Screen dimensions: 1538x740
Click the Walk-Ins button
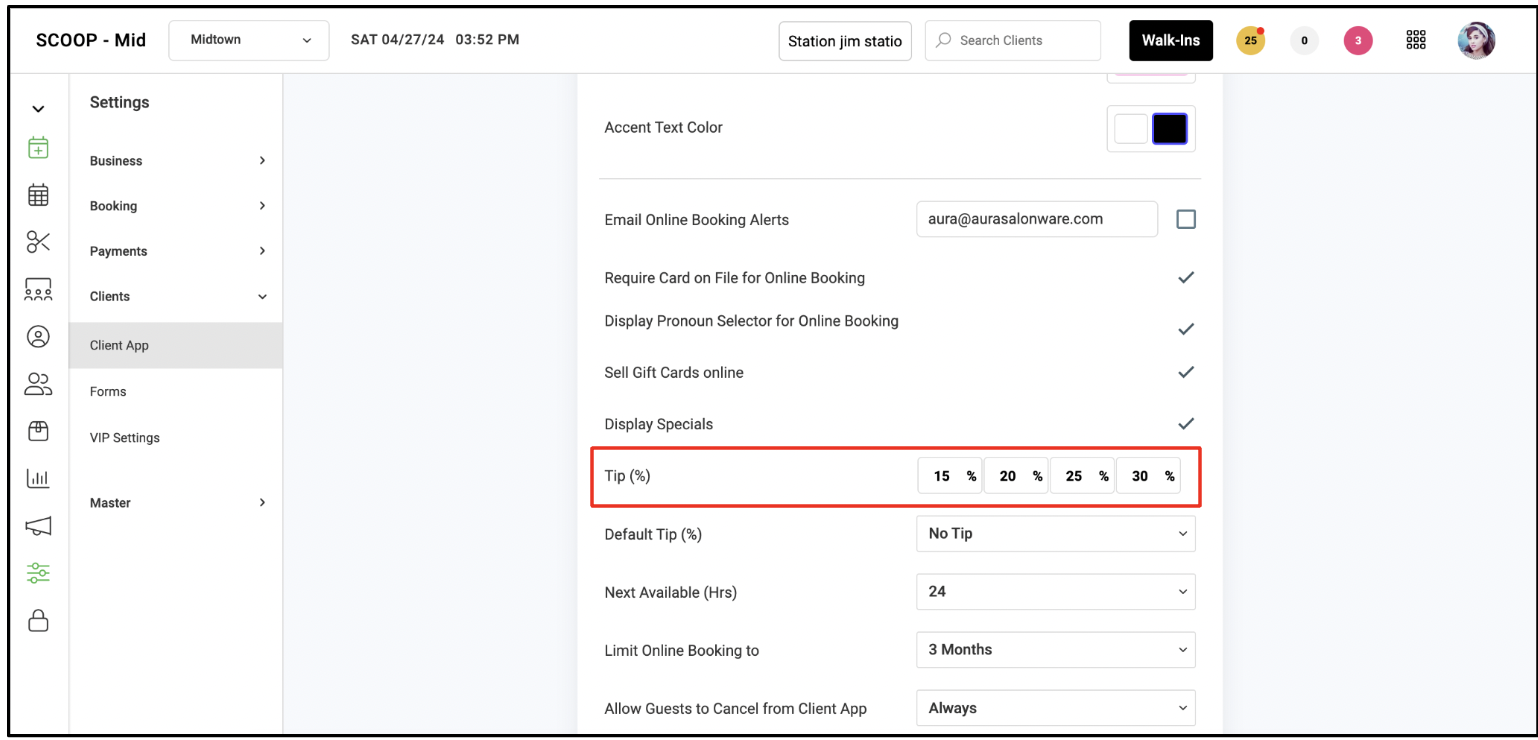(x=1171, y=41)
